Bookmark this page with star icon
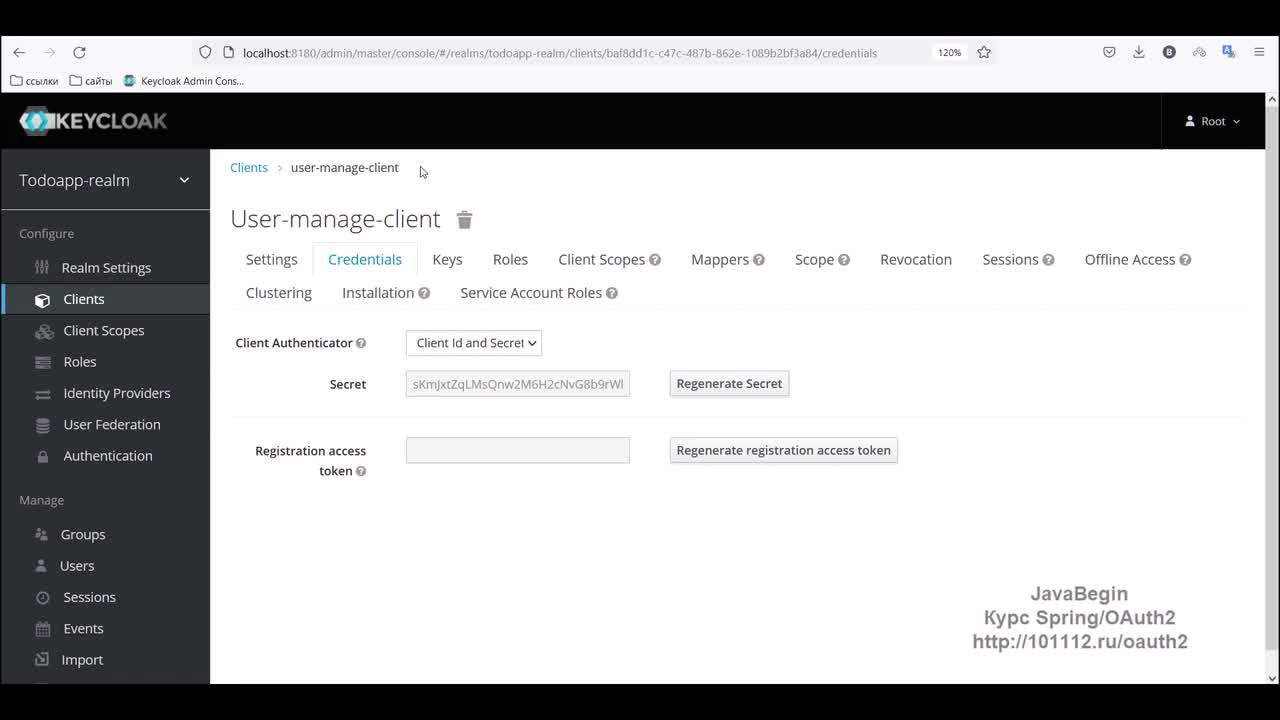The image size is (1280, 720). [x=984, y=52]
